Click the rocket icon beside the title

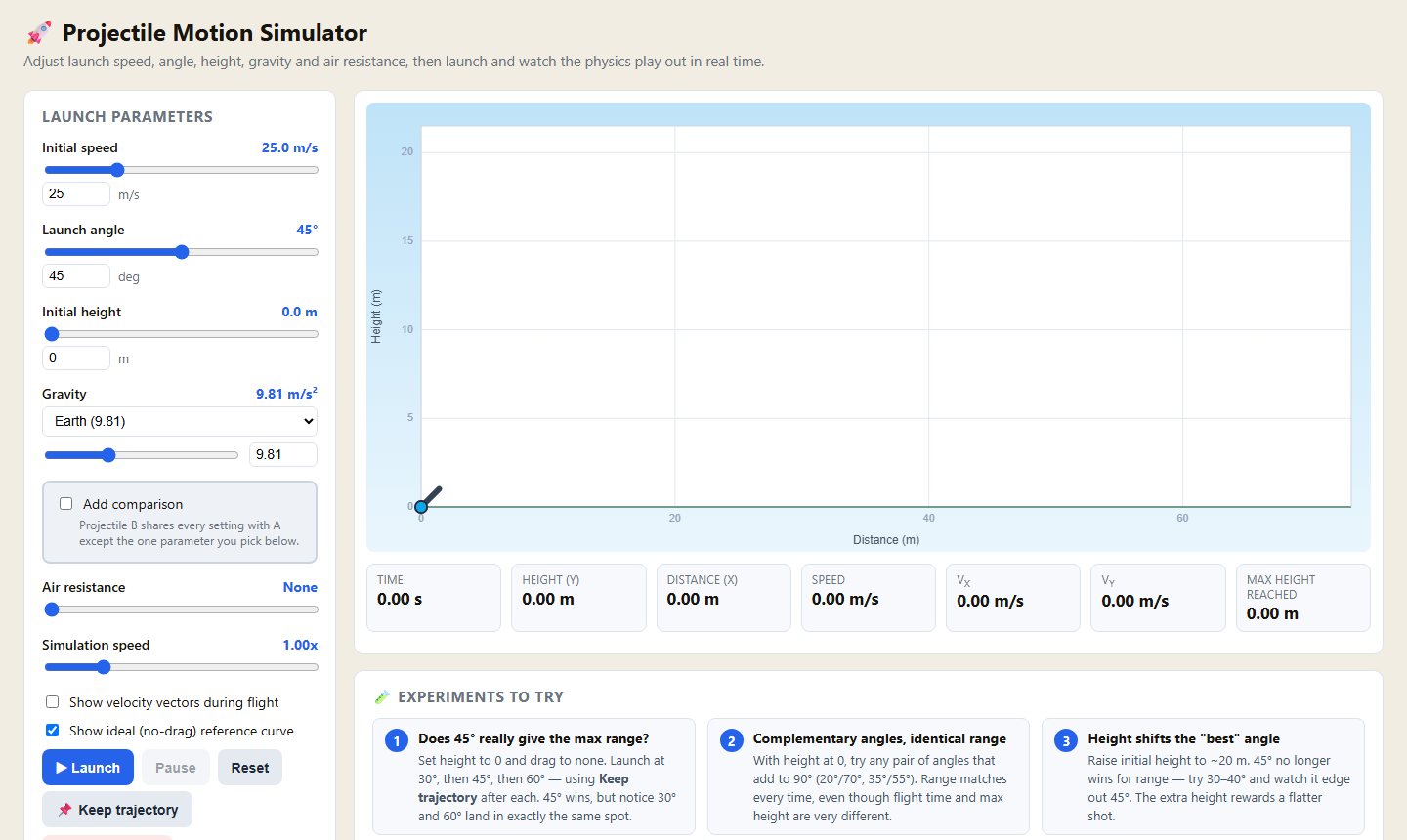(x=39, y=33)
